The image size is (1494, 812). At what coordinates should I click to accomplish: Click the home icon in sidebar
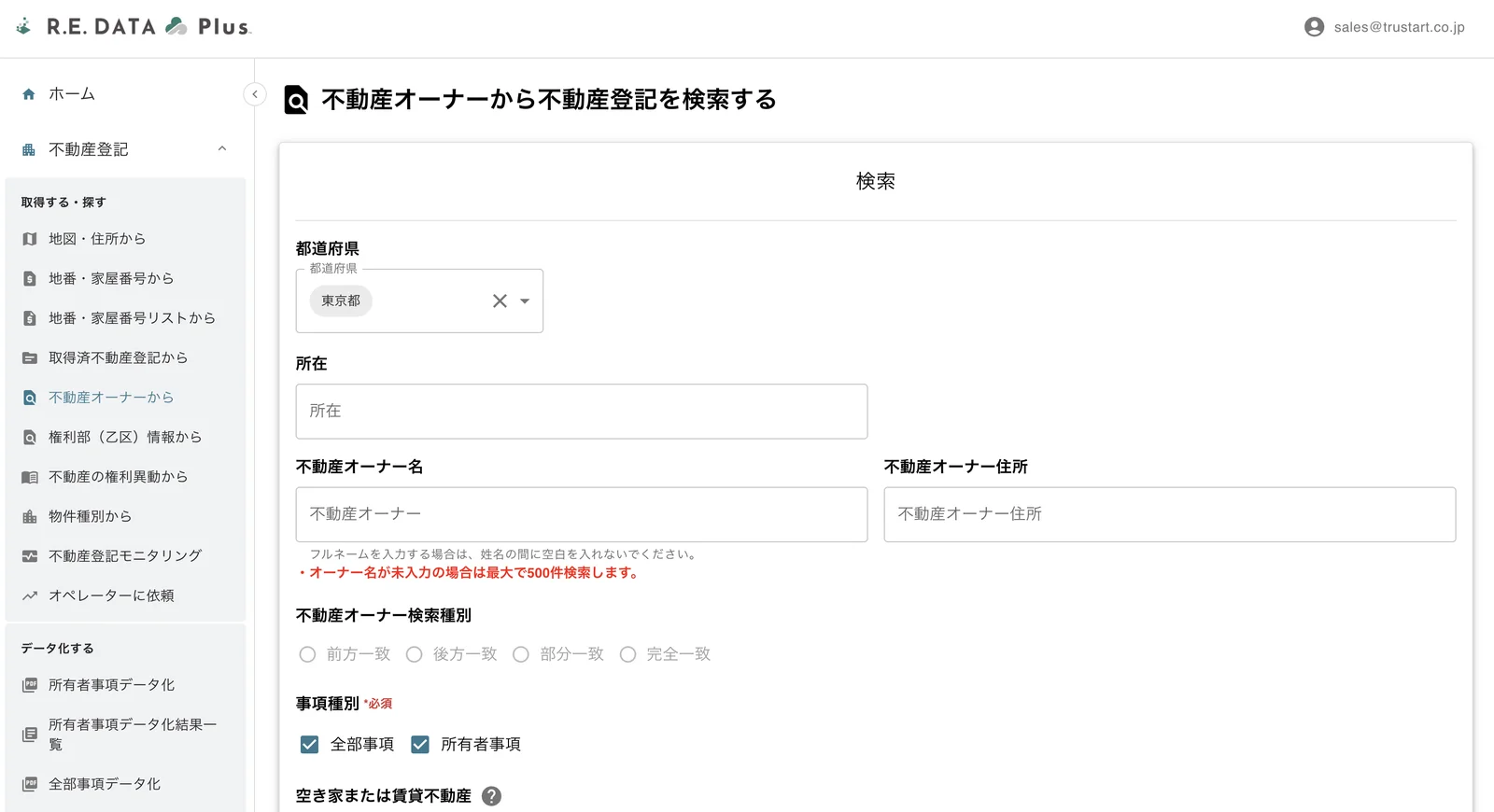(x=29, y=94)
